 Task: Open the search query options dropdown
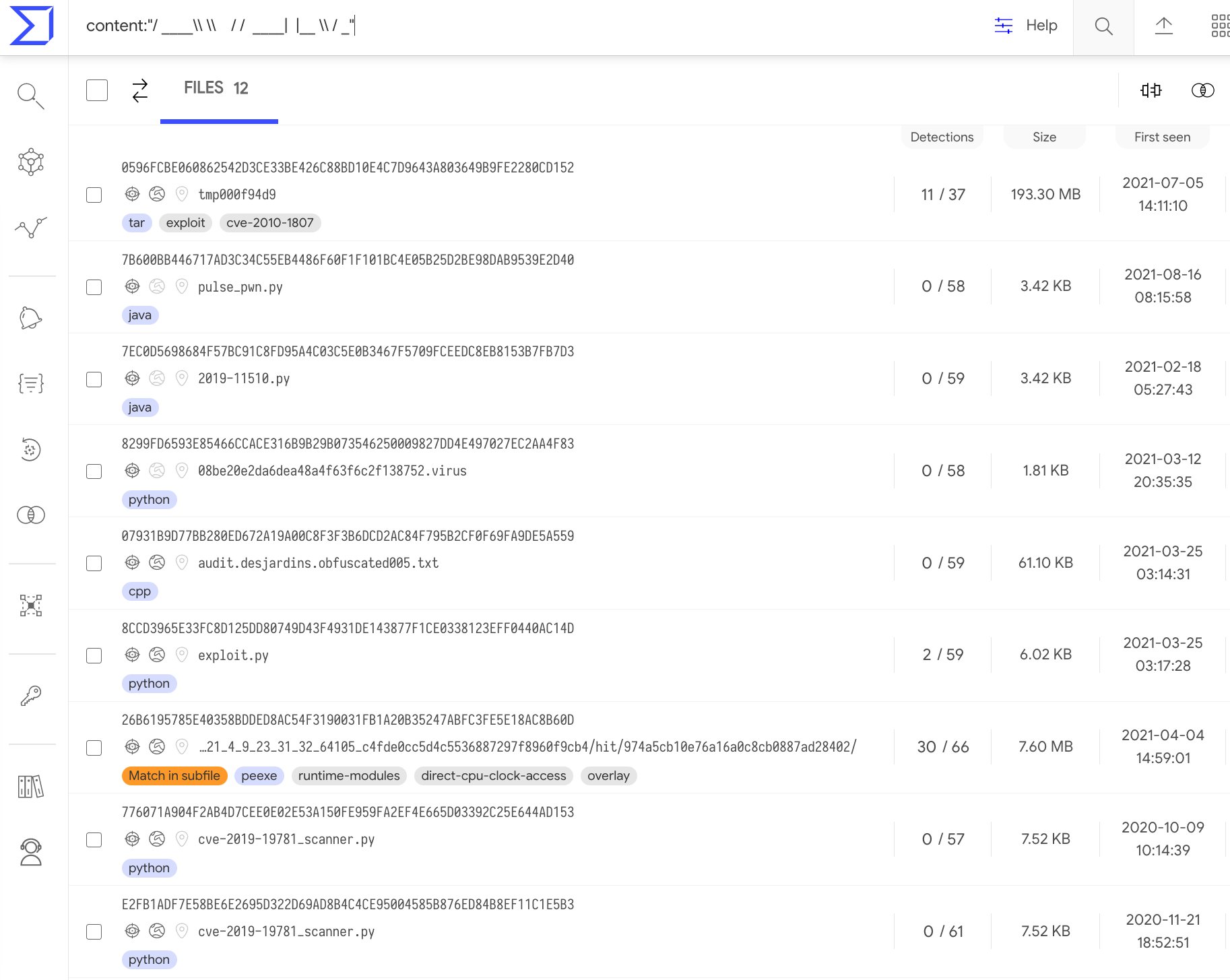click(1003, 26)
